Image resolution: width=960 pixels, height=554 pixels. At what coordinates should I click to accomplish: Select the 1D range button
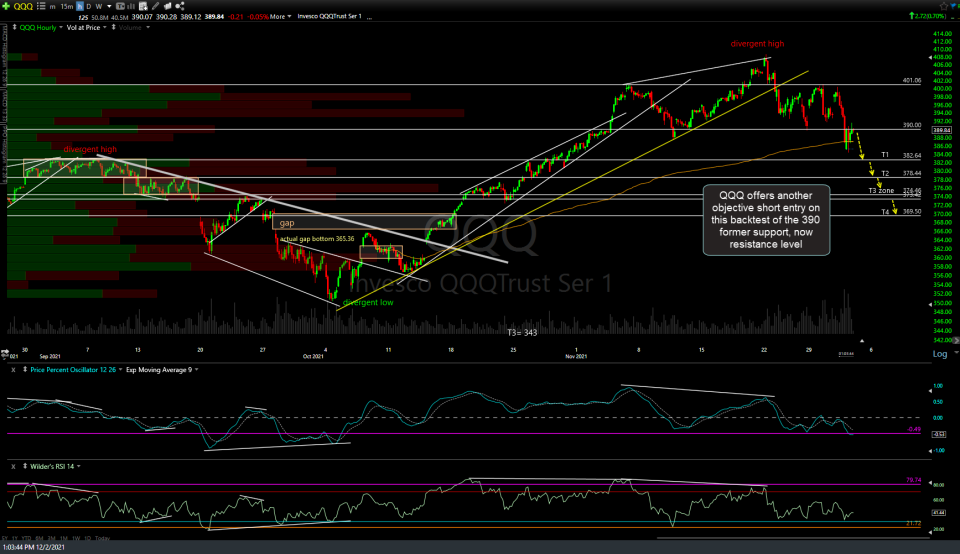point(88,538)
